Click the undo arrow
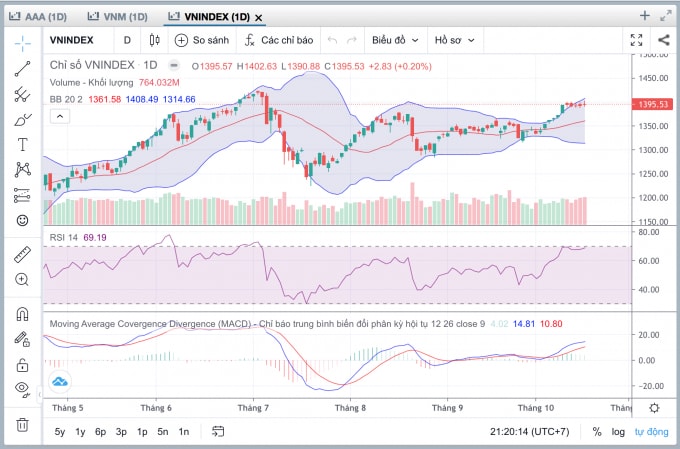This screenshot has width=680, height=449. click(333, 40)
